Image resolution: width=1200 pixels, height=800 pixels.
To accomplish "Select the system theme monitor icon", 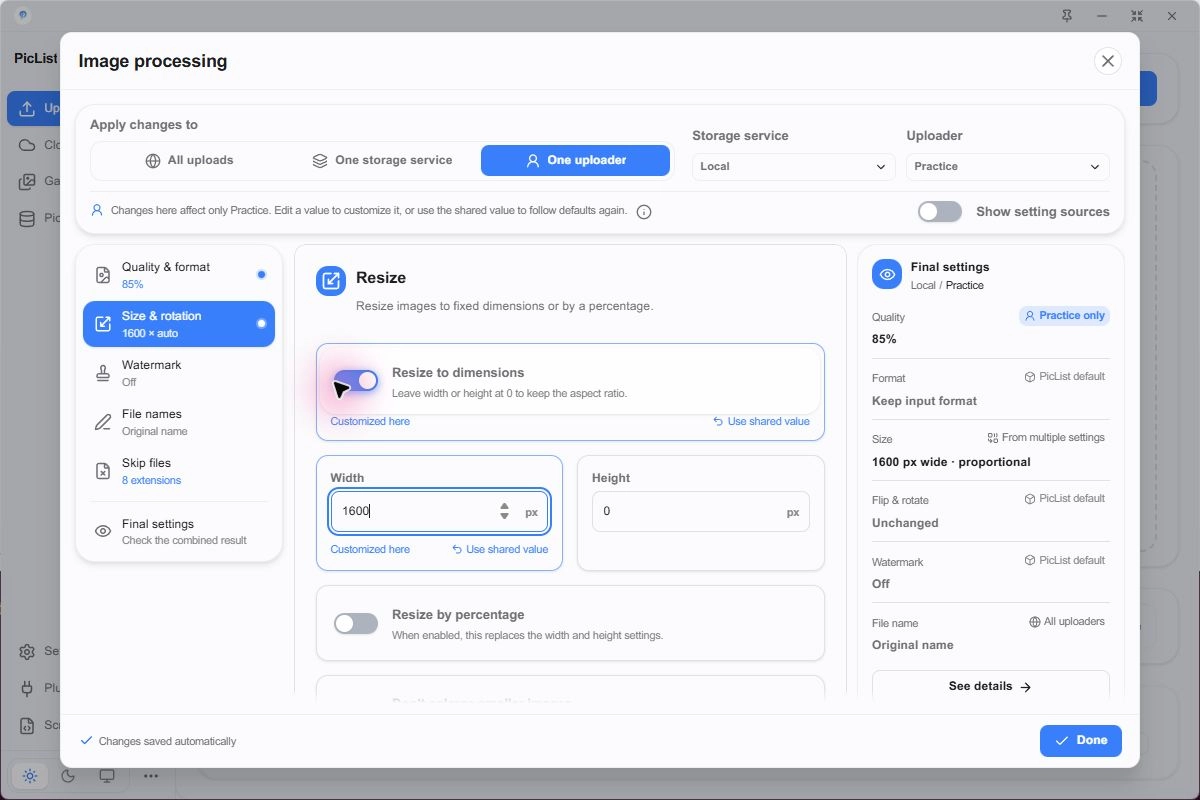I will [x=107, y=775].
